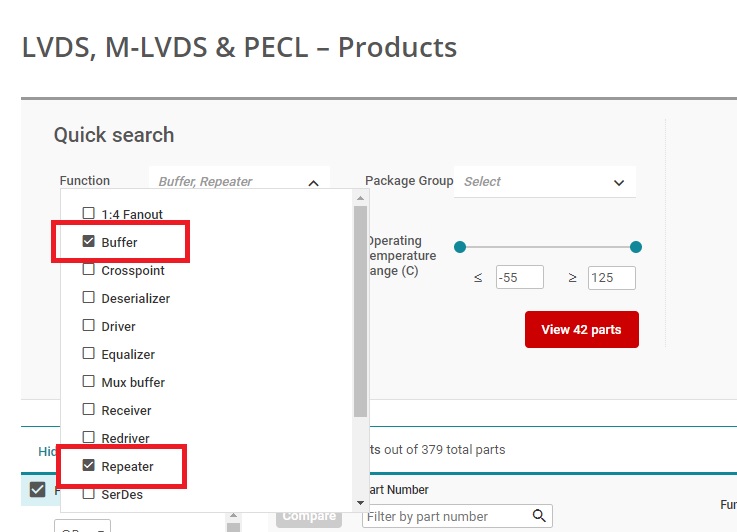Check the Redriver option
The height and width of the screenshot is (532, 737).
click(x=89, y=438)
